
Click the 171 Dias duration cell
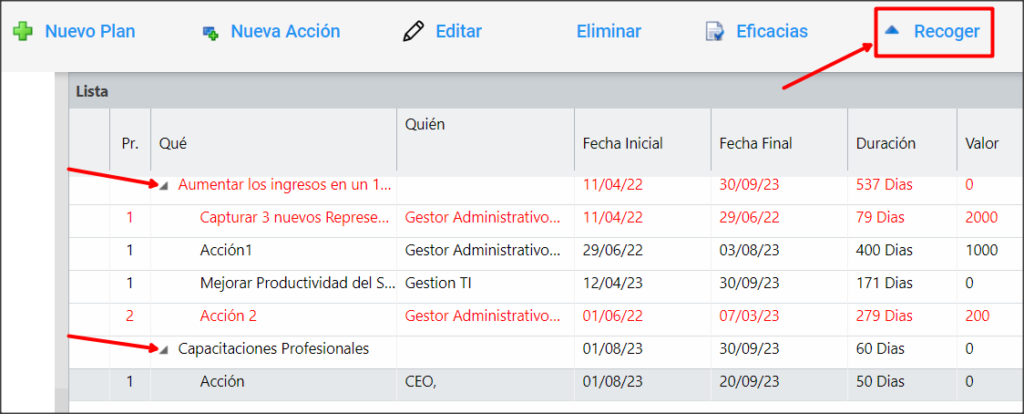(x=884, y=283)
